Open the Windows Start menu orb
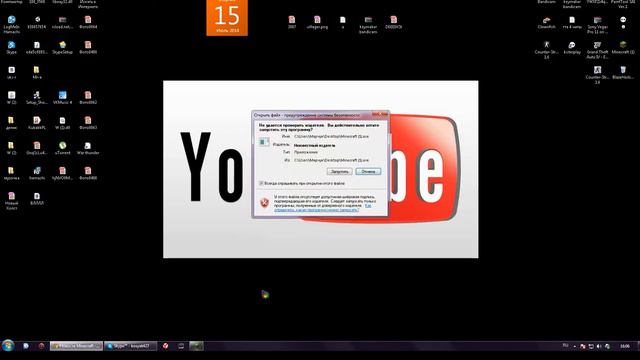 pyautogui.click(x=8, y=346)
